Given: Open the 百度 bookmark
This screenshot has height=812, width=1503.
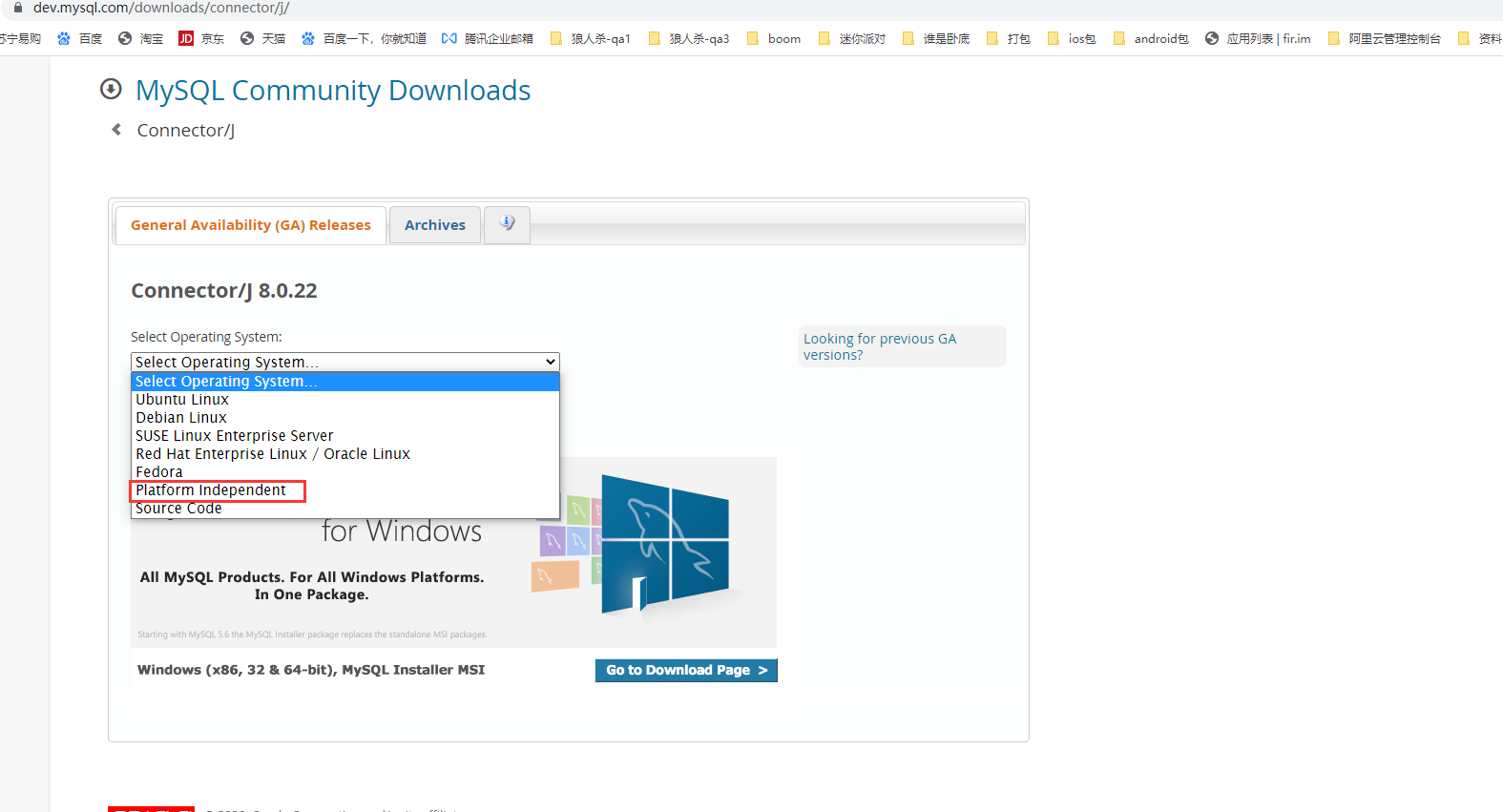Looking at the screenshot, I should coord(79,38).
